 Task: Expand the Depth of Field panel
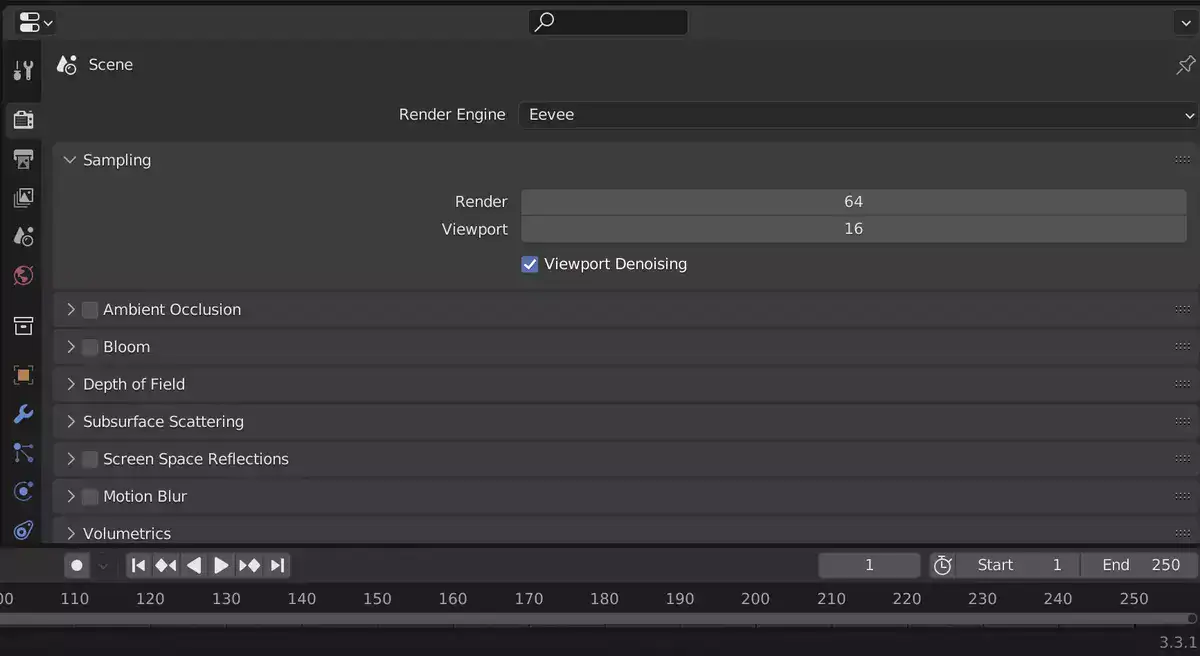tap(71, 384)
